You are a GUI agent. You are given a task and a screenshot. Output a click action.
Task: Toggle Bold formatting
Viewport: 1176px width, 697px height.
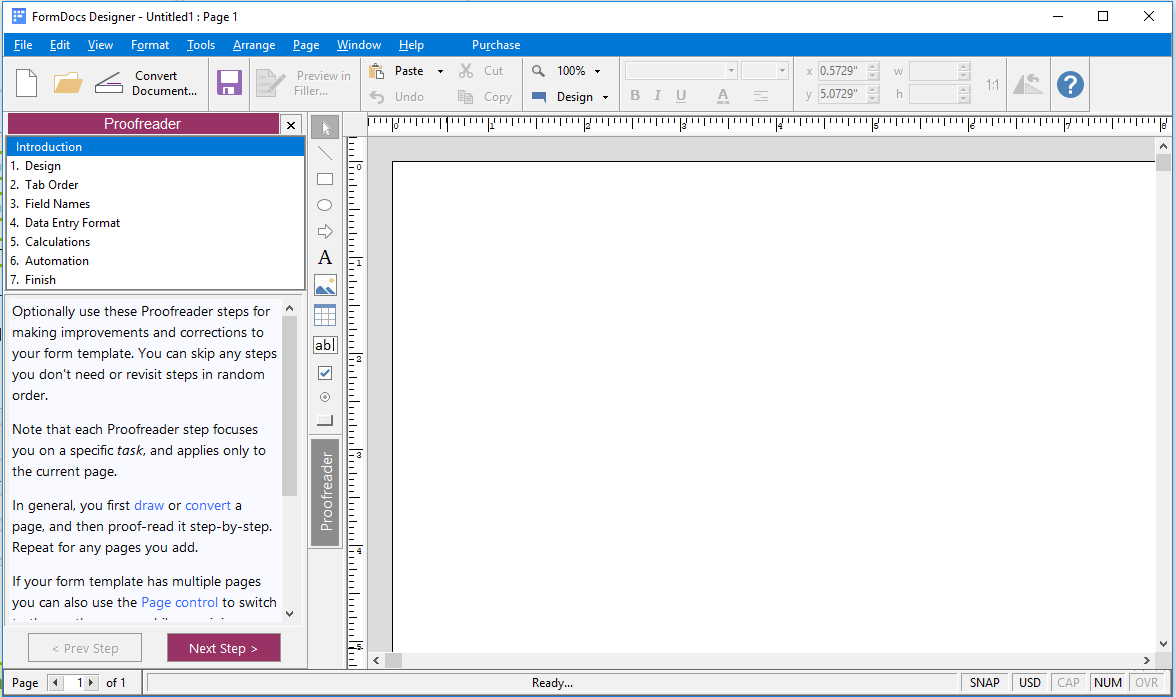635,95
